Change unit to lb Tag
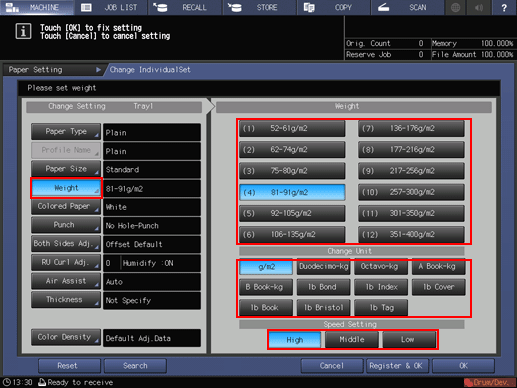The width and height of the screenshot is (517, 388). coord(381,308)
